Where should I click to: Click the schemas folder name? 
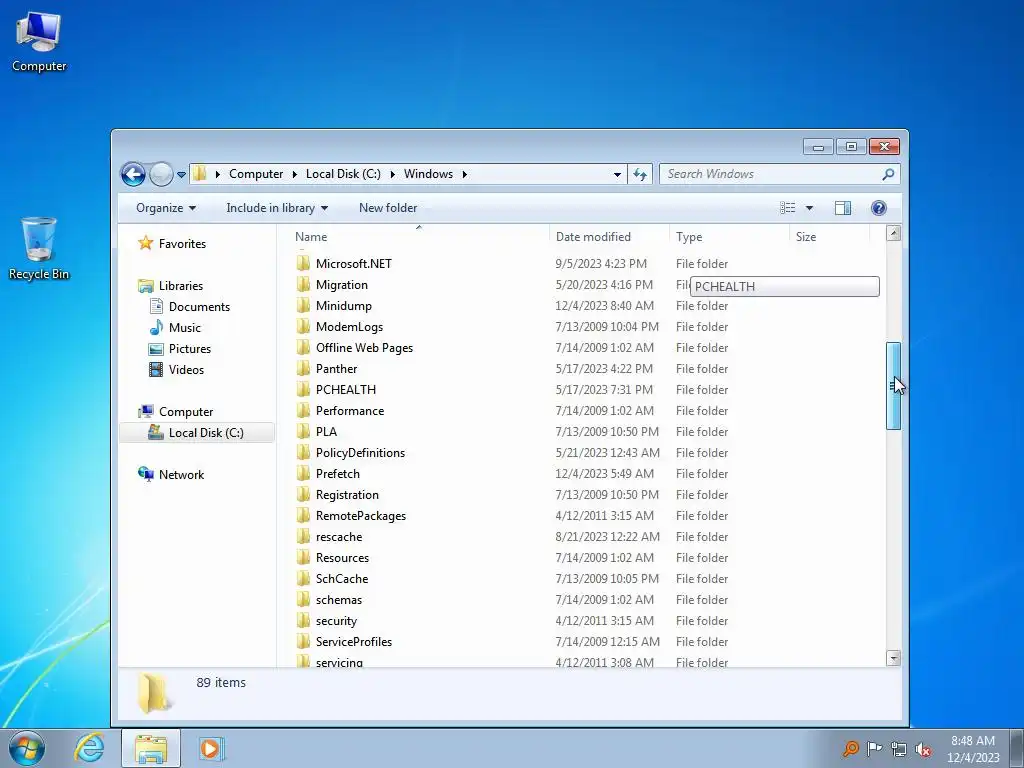(339, 600)
